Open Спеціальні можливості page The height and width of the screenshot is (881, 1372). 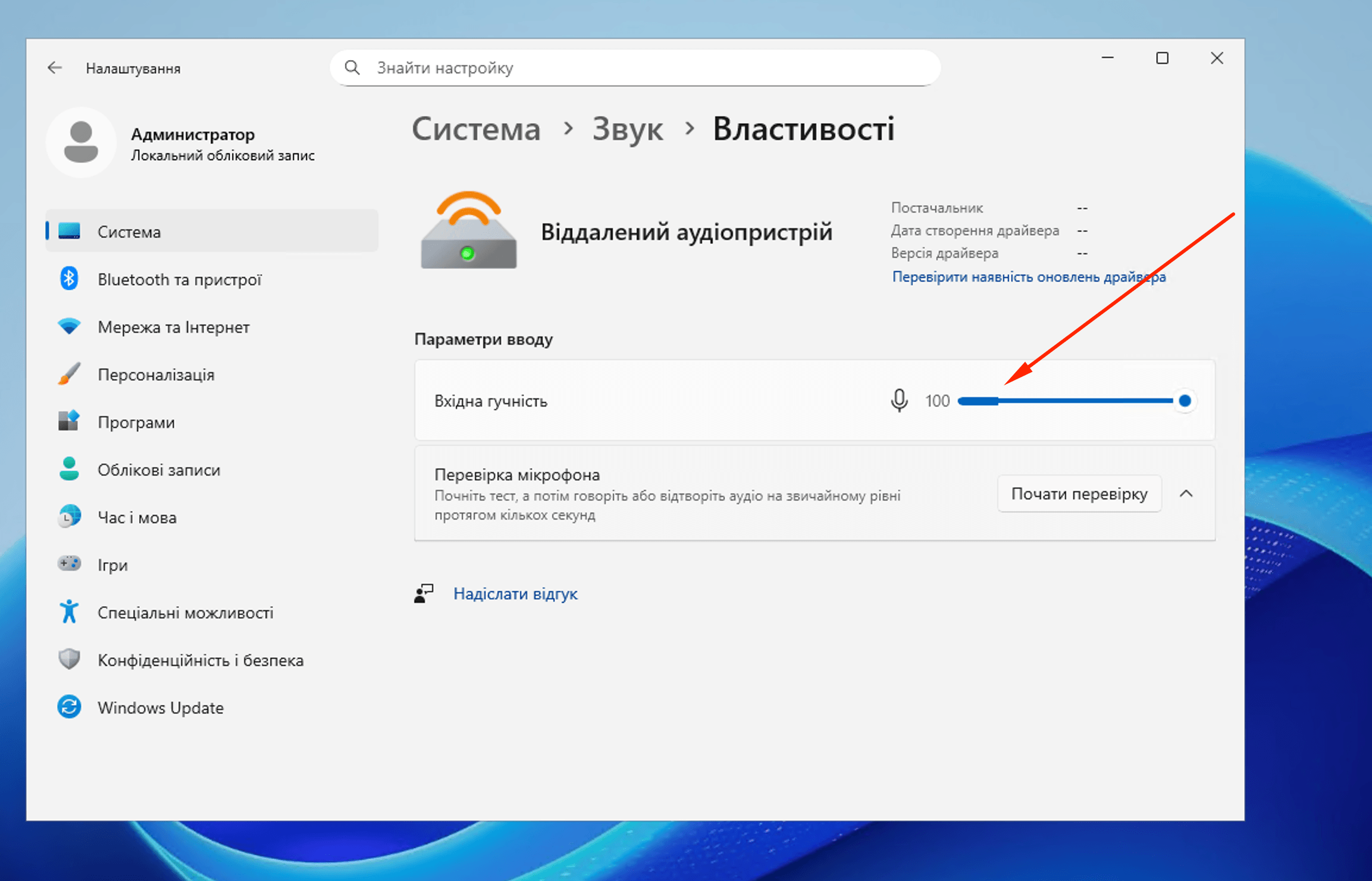click(x=212, y=612)
